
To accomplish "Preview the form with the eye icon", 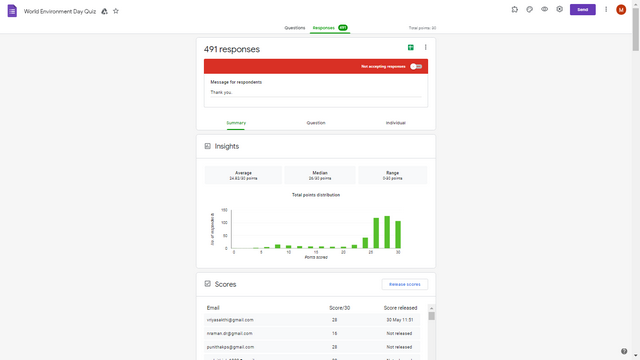I will coord(544,9).
